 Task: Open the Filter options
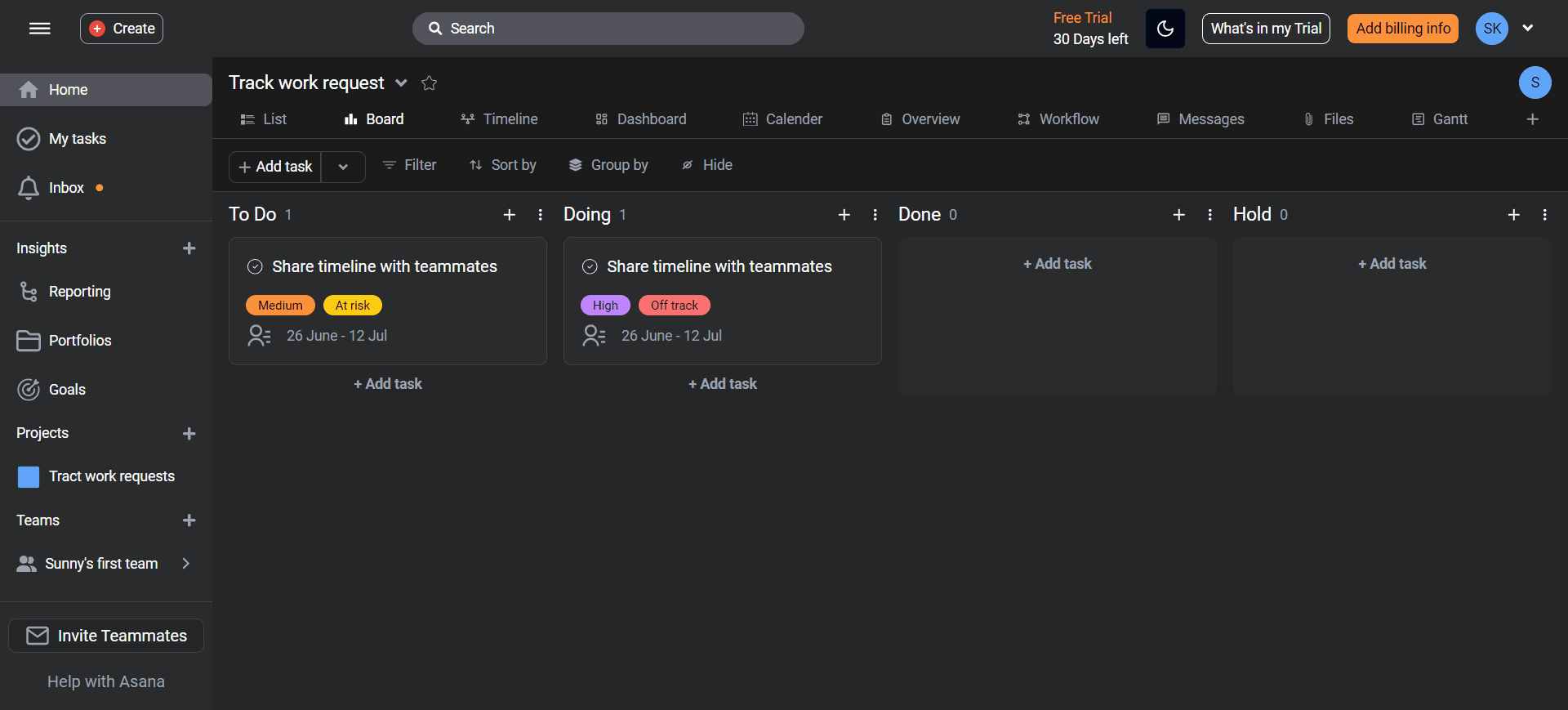[409, 165]
